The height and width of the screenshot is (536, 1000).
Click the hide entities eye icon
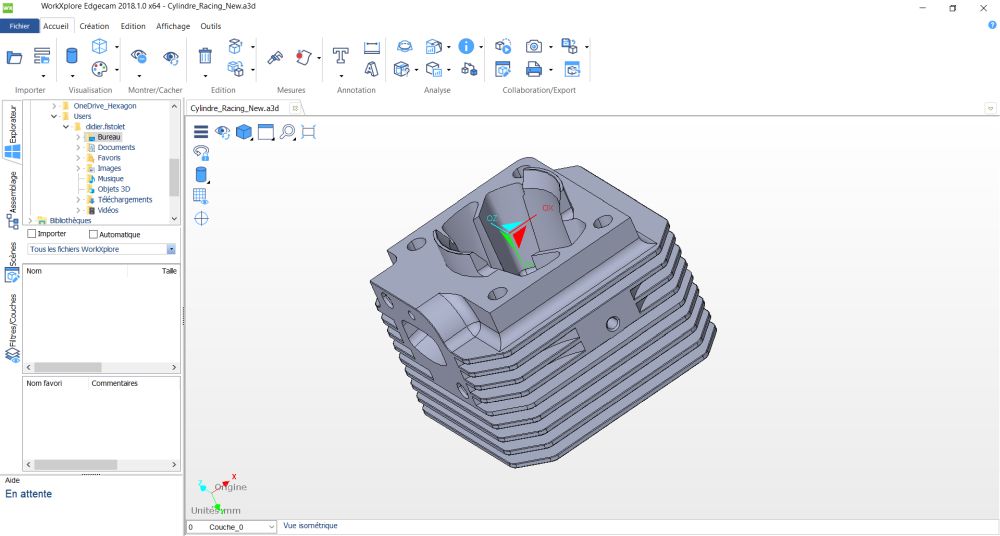[x=138, y=56]
